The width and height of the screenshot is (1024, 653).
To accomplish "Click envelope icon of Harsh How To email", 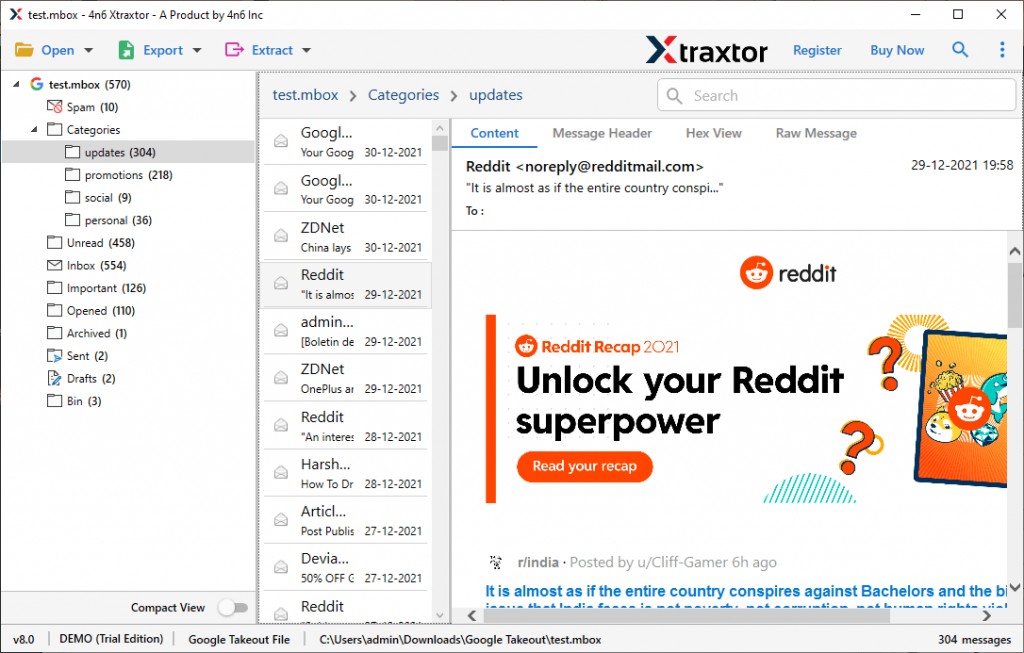I will point(281,472).
